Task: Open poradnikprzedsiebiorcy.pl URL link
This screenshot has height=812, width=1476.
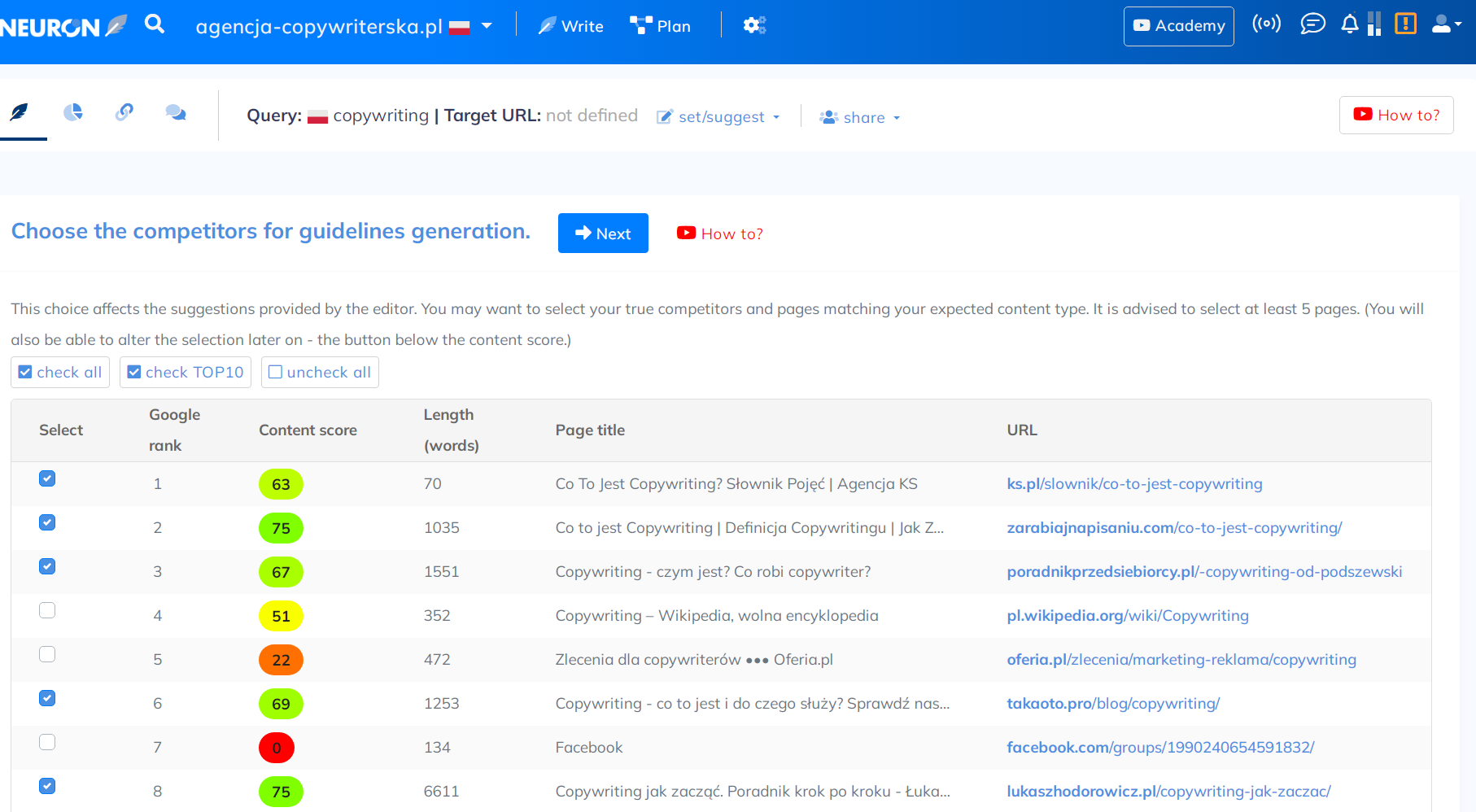Action: pyautogui.click(x=1204, y=572)
